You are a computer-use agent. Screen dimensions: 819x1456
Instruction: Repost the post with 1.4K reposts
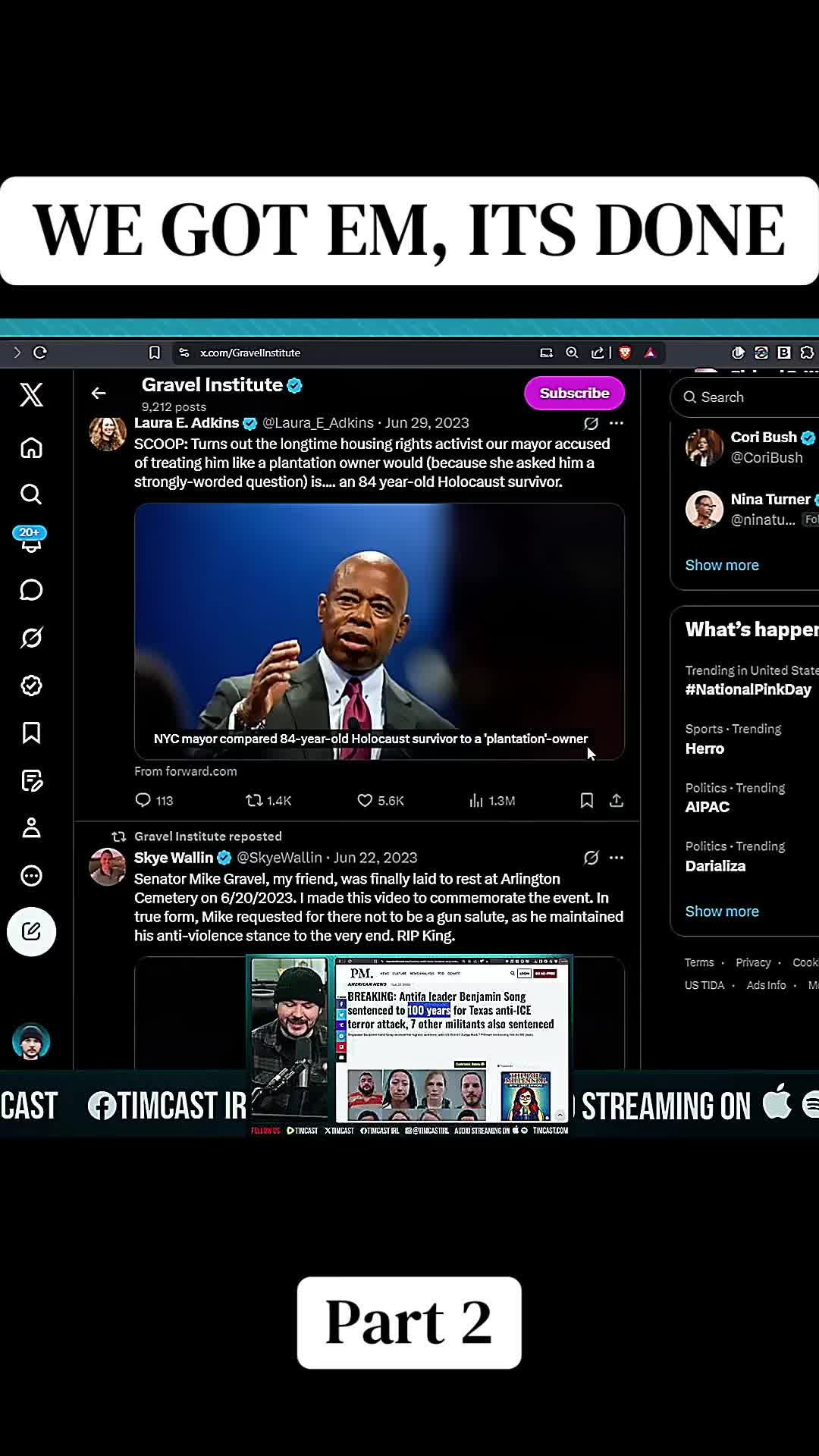click(x=268, y=801)
